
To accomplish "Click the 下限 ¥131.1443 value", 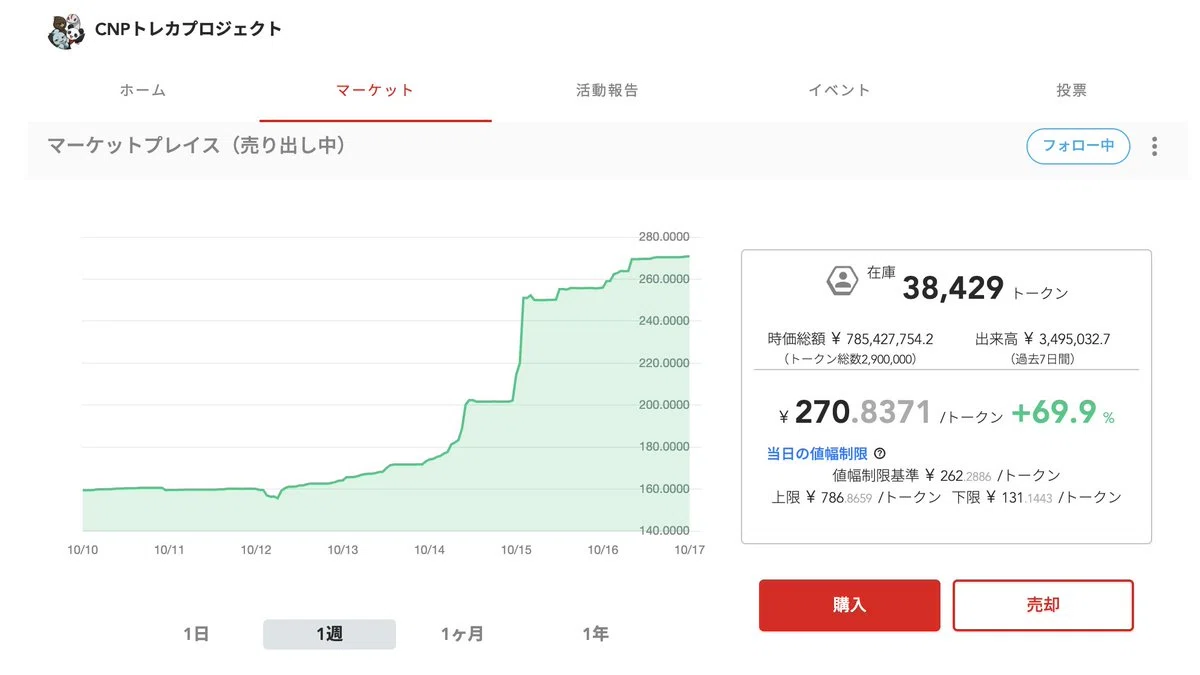I will [1037, 497].
